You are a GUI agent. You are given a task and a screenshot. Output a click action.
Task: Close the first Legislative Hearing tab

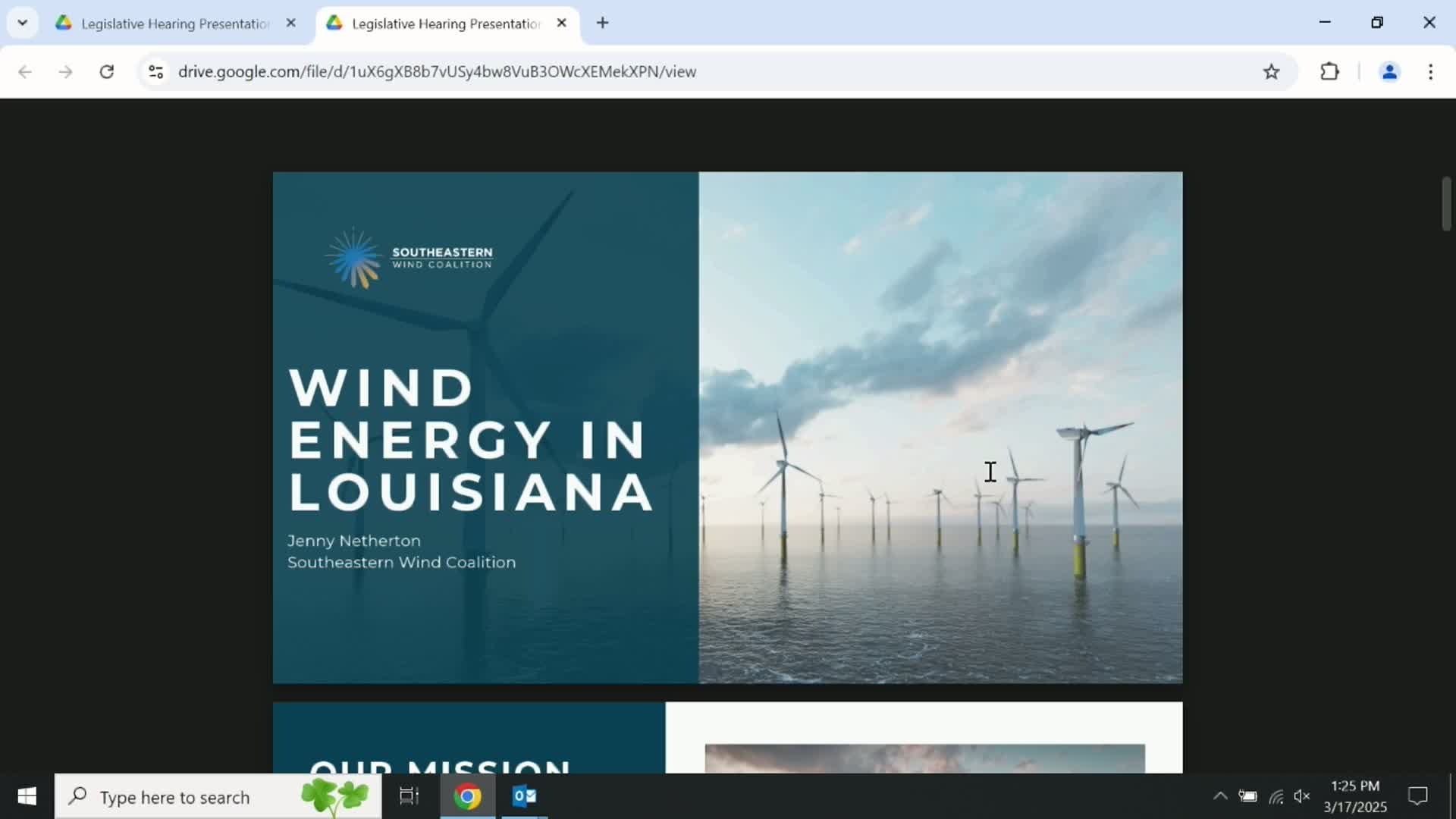point(290,23)
